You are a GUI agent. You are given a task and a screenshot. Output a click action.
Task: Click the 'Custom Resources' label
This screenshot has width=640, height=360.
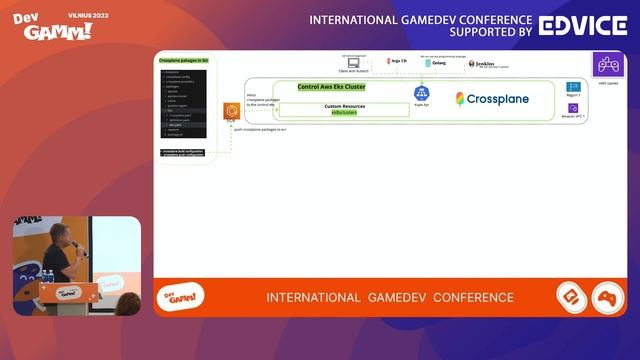(x=344, y=106)
